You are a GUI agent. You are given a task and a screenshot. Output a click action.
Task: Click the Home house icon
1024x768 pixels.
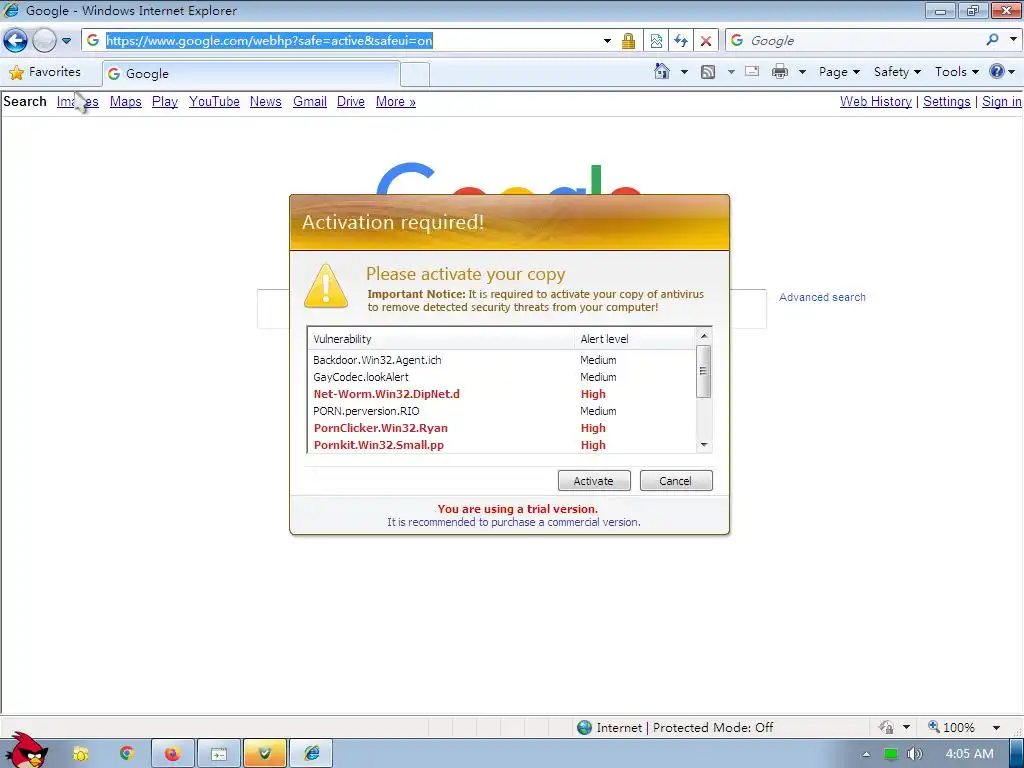(x=662, y=71)
